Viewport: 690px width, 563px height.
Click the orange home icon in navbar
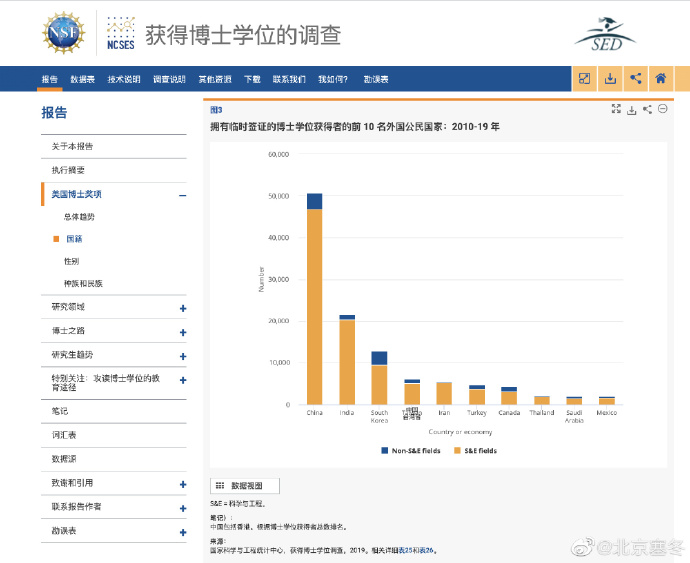(661, 79)
